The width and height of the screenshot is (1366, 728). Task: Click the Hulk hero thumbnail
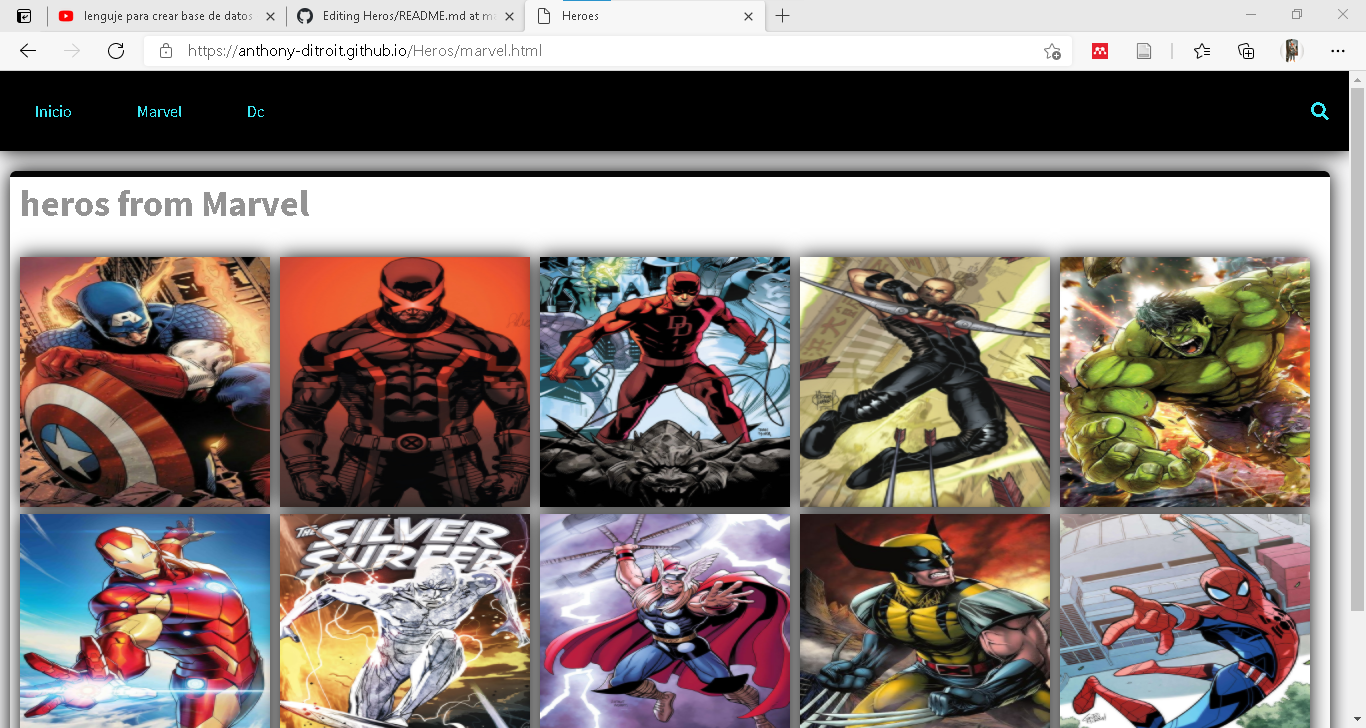[1184, 381]
